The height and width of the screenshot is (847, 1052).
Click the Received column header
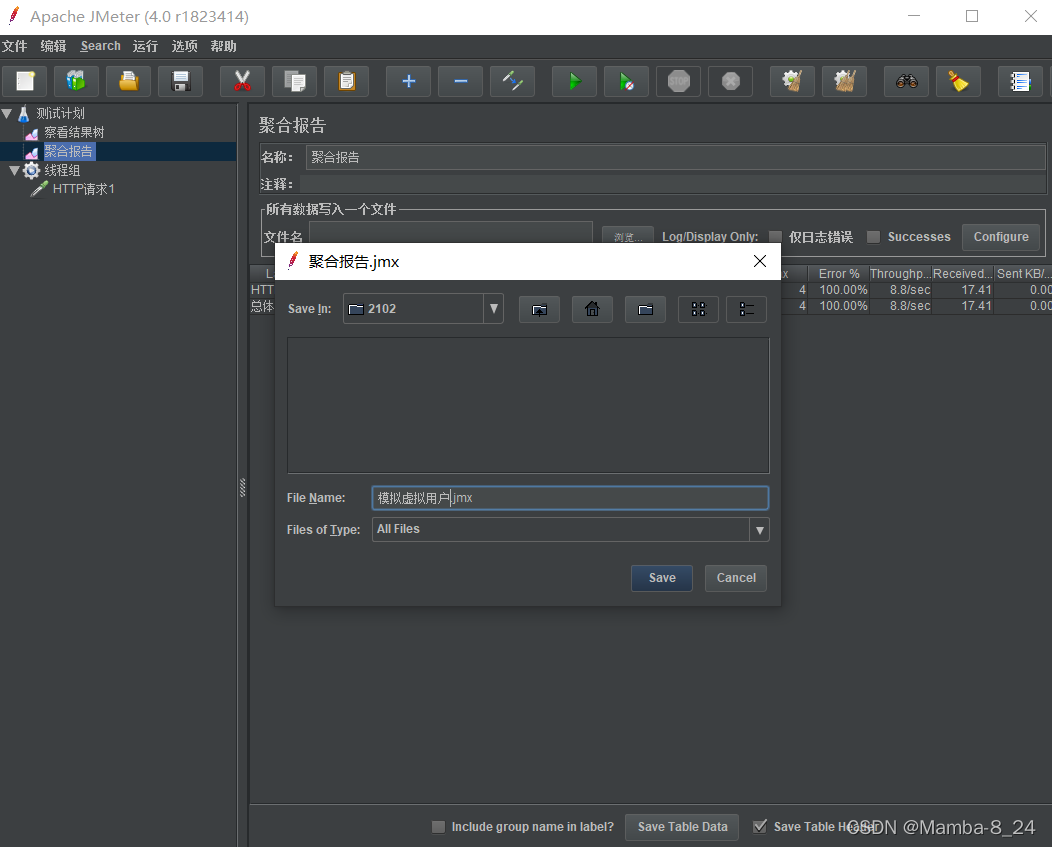(x=962, y=274)
